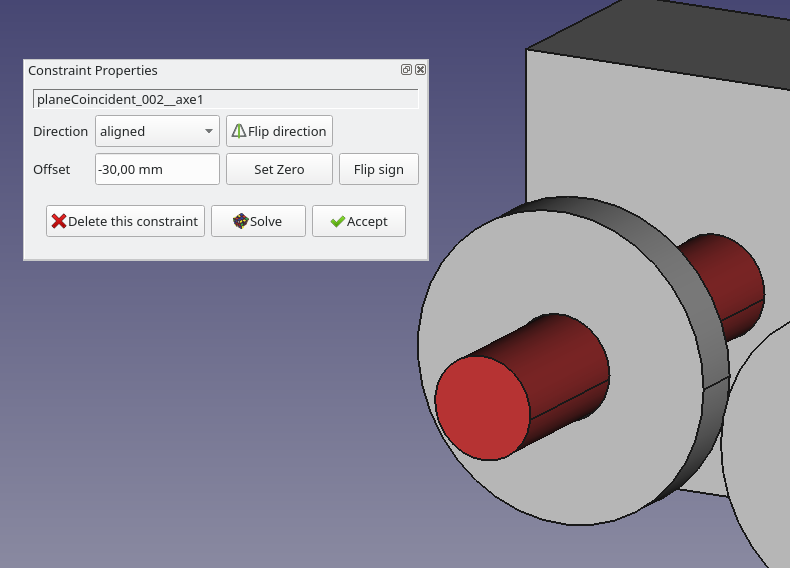The height and width of the screenshot is (568, 790).
Task: Select the red circular end face of the axle
Action: point(482,408)
